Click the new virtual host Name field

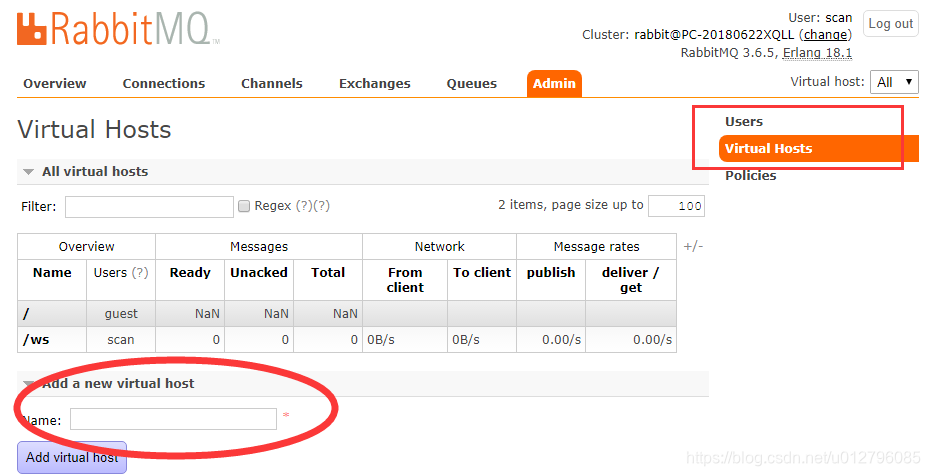pyautogui.click(x=173, y=419)
